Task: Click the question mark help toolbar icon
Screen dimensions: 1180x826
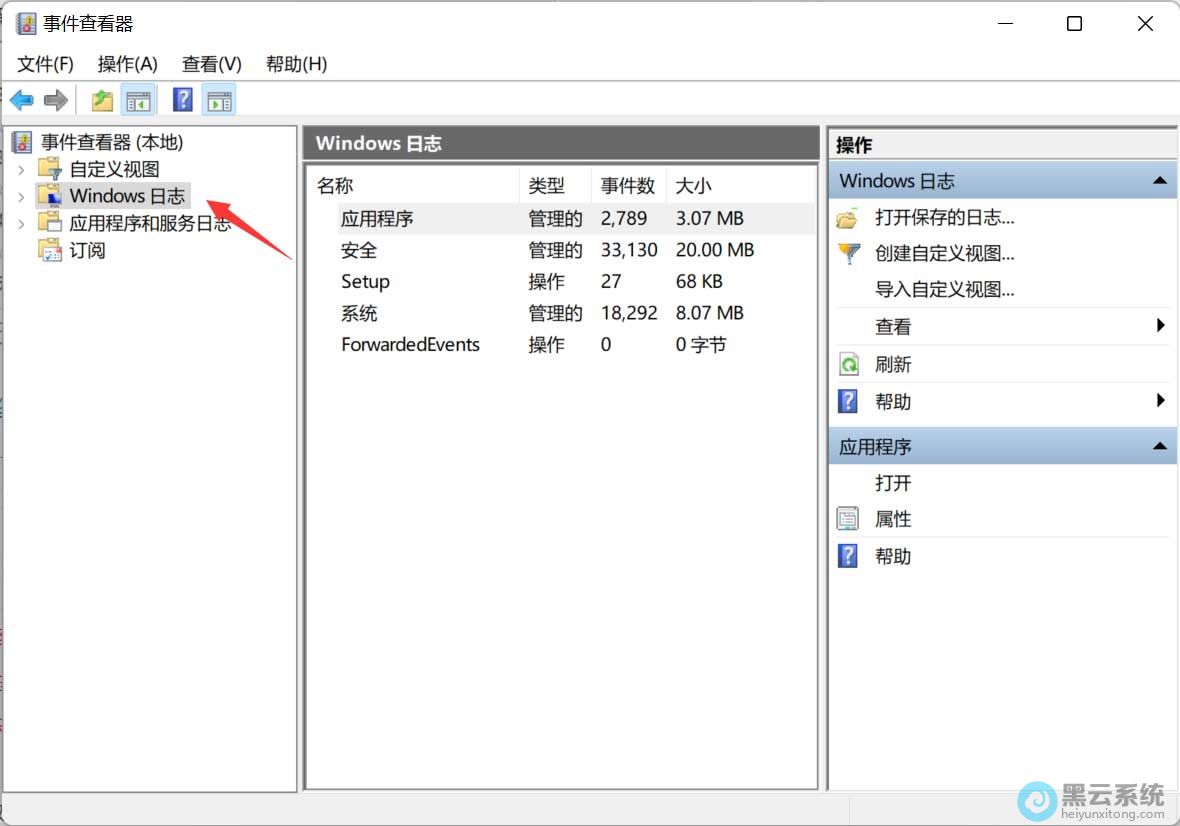Action: tap(182, 99)
